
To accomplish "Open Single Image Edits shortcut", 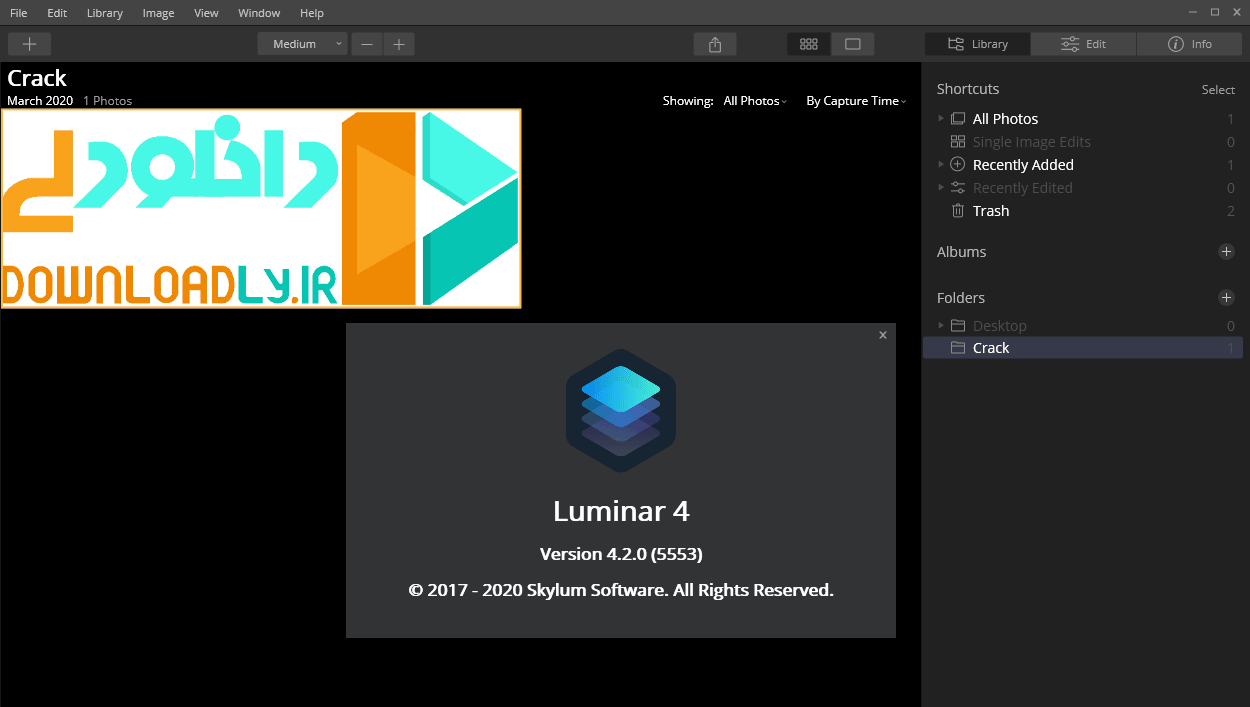I will [x=1031, y=142].
